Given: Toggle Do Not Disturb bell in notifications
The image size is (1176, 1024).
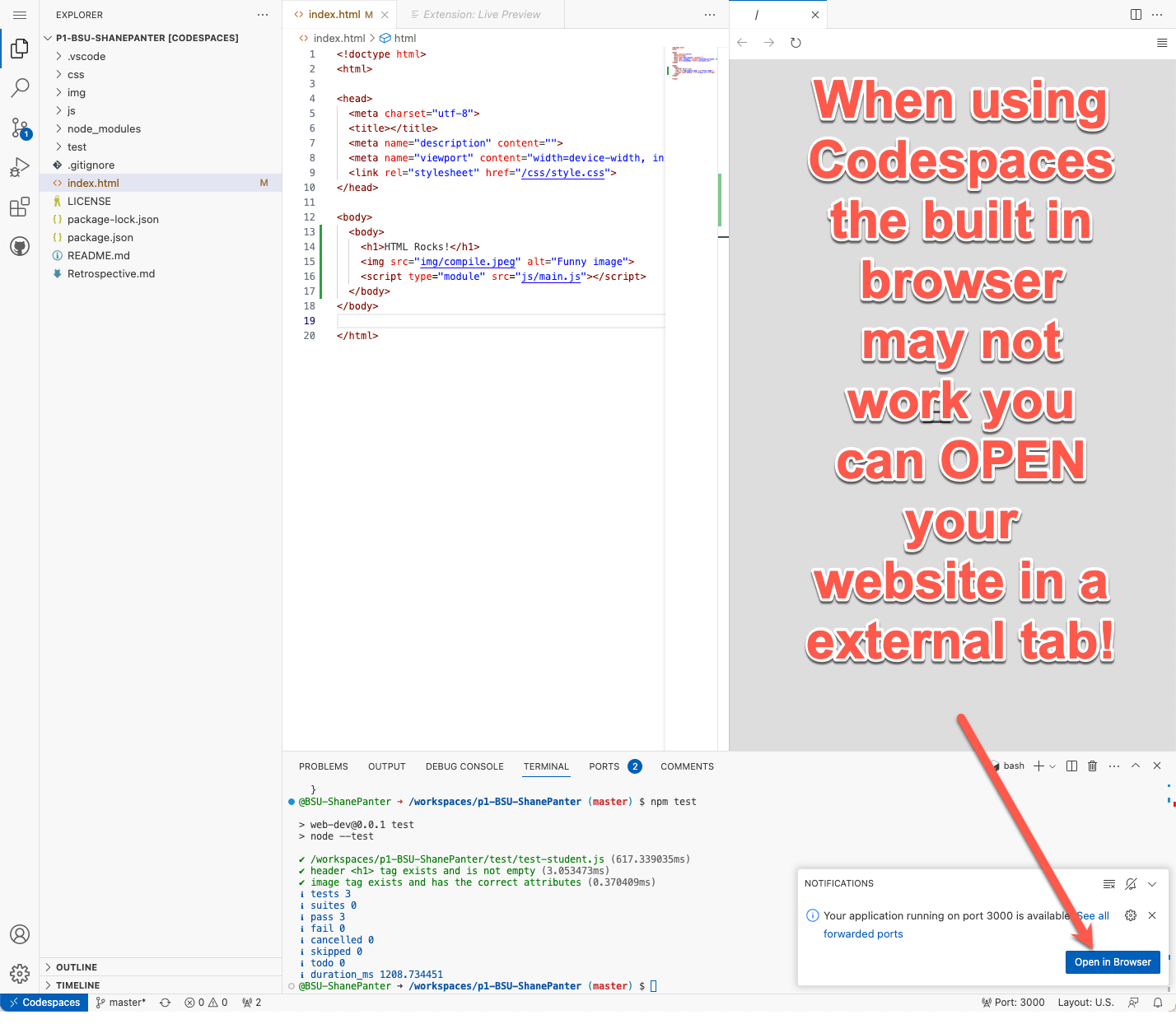Looking at the screenshot, I should 1131,884.
